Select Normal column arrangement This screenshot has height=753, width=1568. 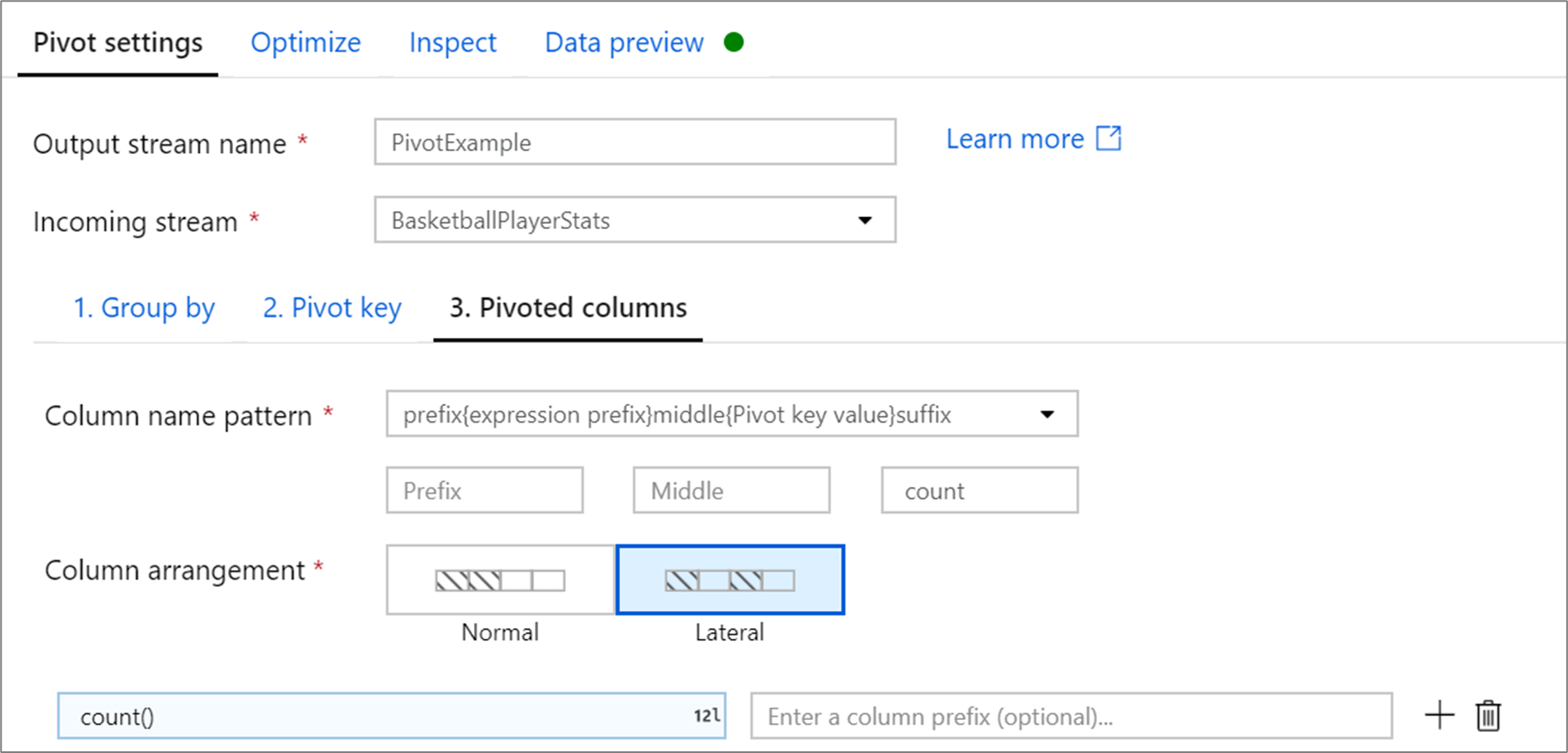tap(500, 580)
